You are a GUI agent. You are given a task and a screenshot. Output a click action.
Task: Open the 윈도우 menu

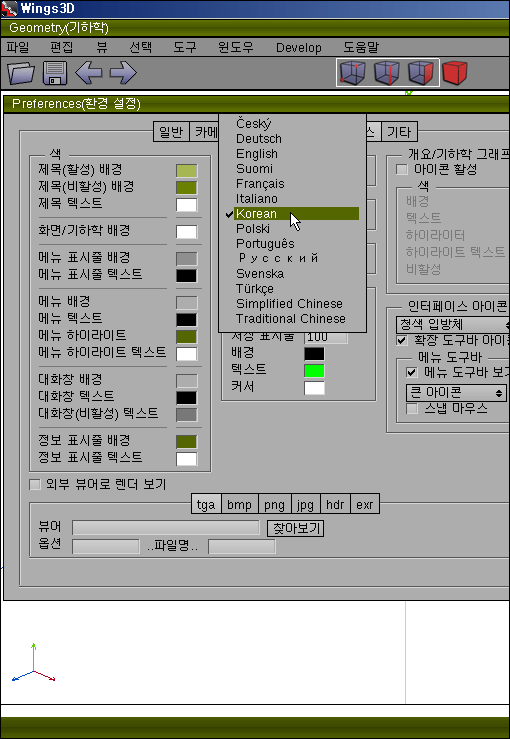point(235,47)
